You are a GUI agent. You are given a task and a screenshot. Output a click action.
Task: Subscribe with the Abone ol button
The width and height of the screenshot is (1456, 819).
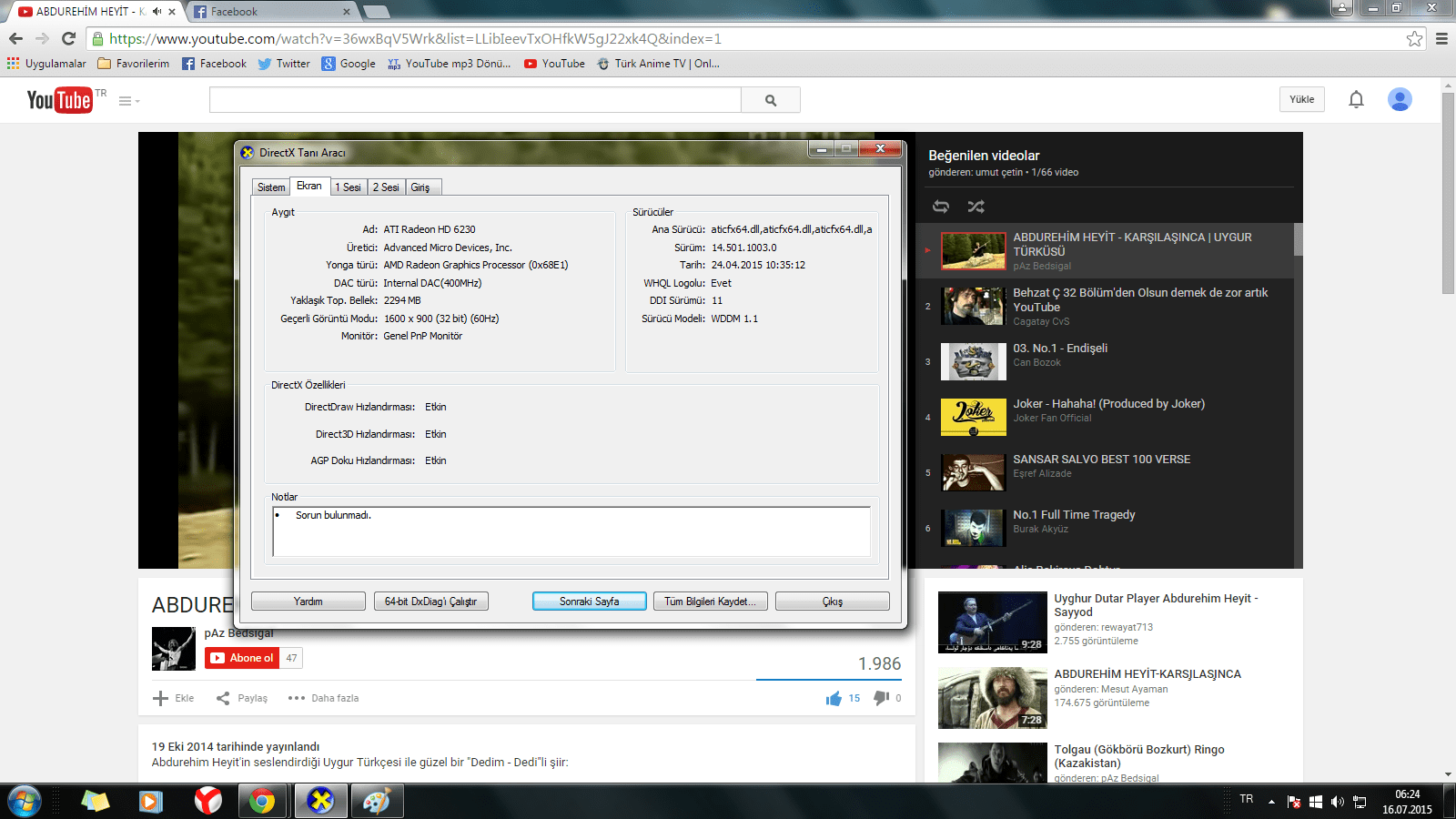[242, 658]
